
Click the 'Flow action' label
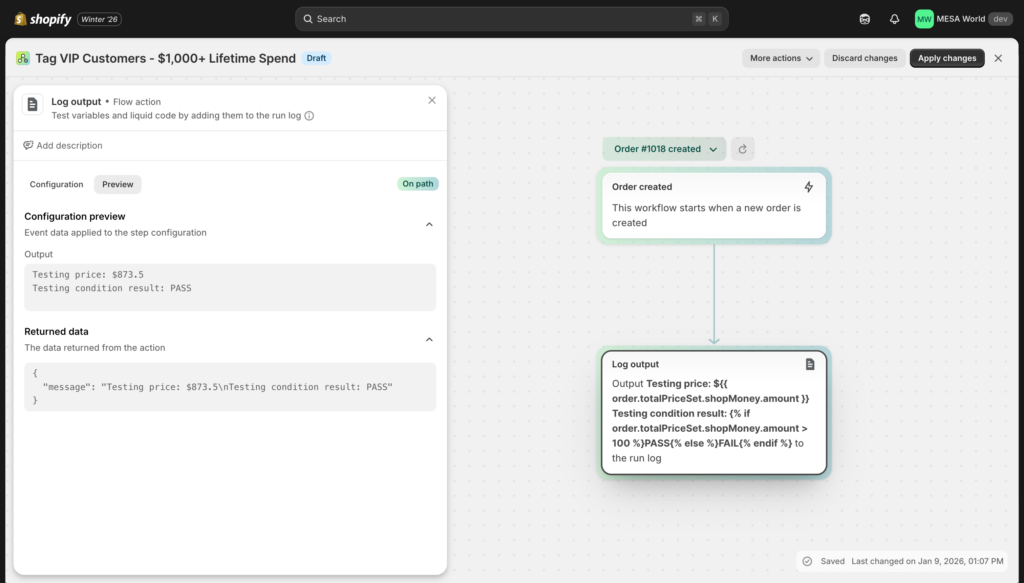coord(136,102)
